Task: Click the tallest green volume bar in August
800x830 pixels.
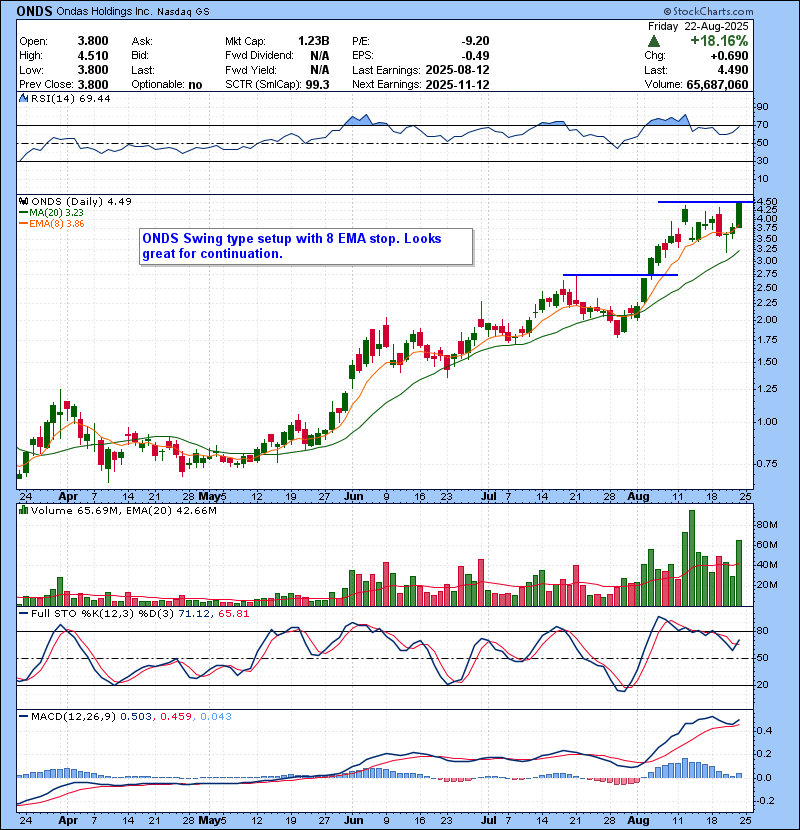Action: [x=691, y=558]
